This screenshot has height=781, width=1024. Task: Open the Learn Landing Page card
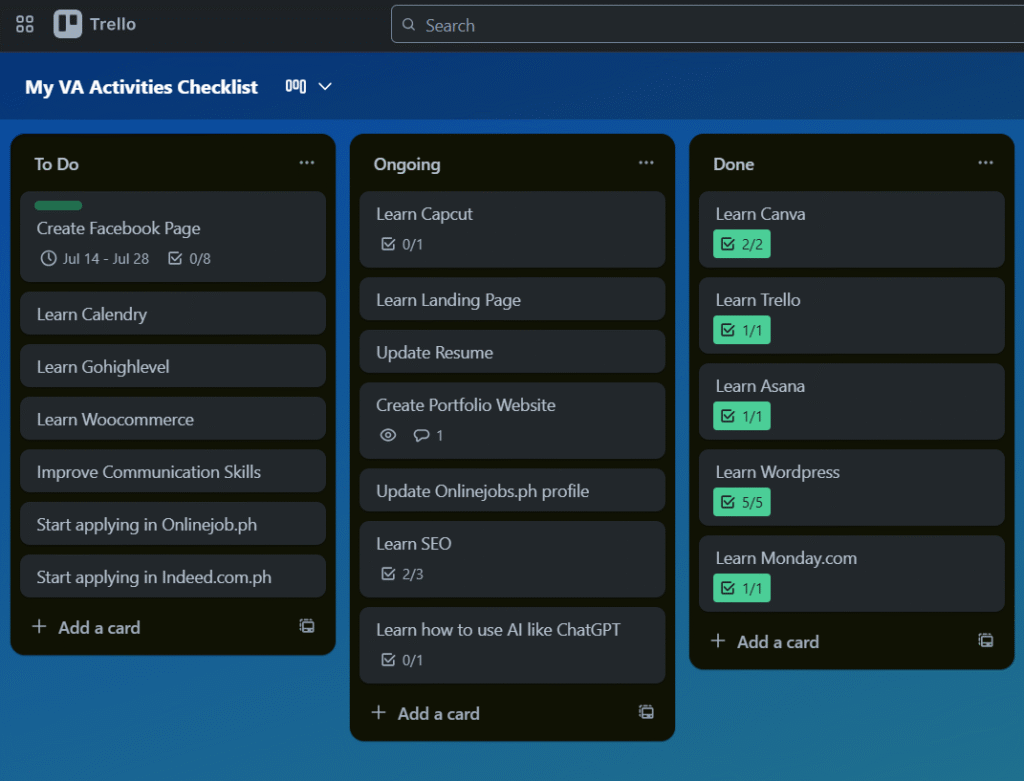point(513,299)
